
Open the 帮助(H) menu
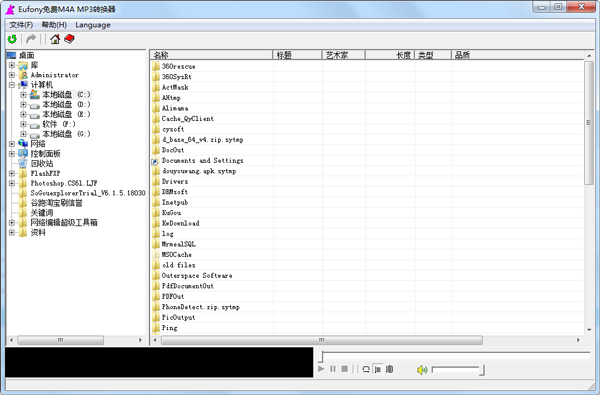54,25
